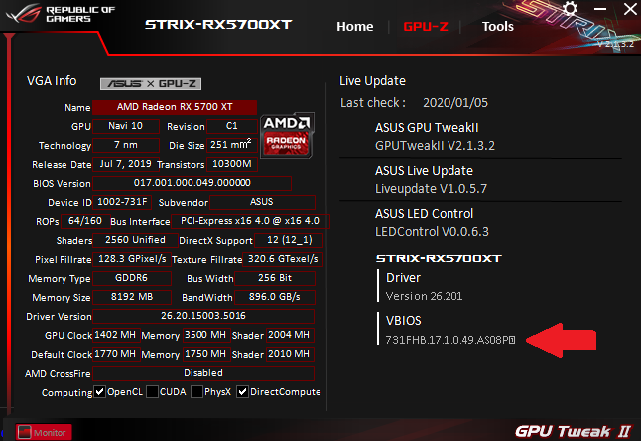The width and height of the screenshot is (641, 441).
Task: Click the ASUS Live Update entry
Action: (x=431, y=179)
